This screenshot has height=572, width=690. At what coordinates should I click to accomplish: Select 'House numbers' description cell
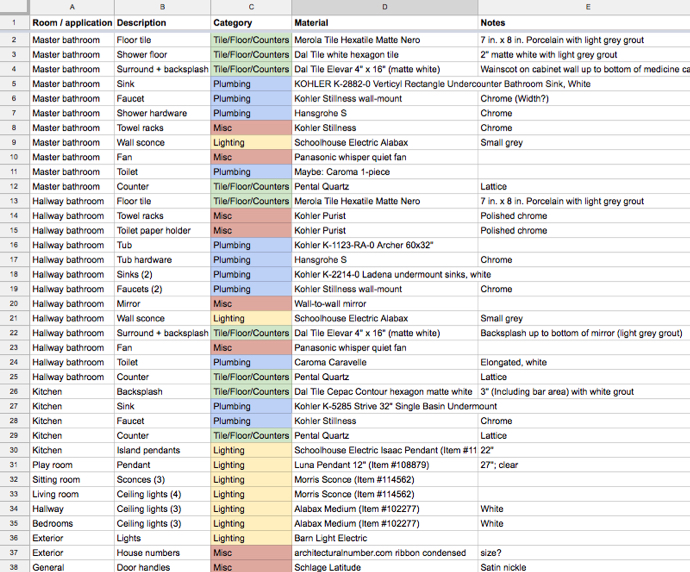[162, 553]
